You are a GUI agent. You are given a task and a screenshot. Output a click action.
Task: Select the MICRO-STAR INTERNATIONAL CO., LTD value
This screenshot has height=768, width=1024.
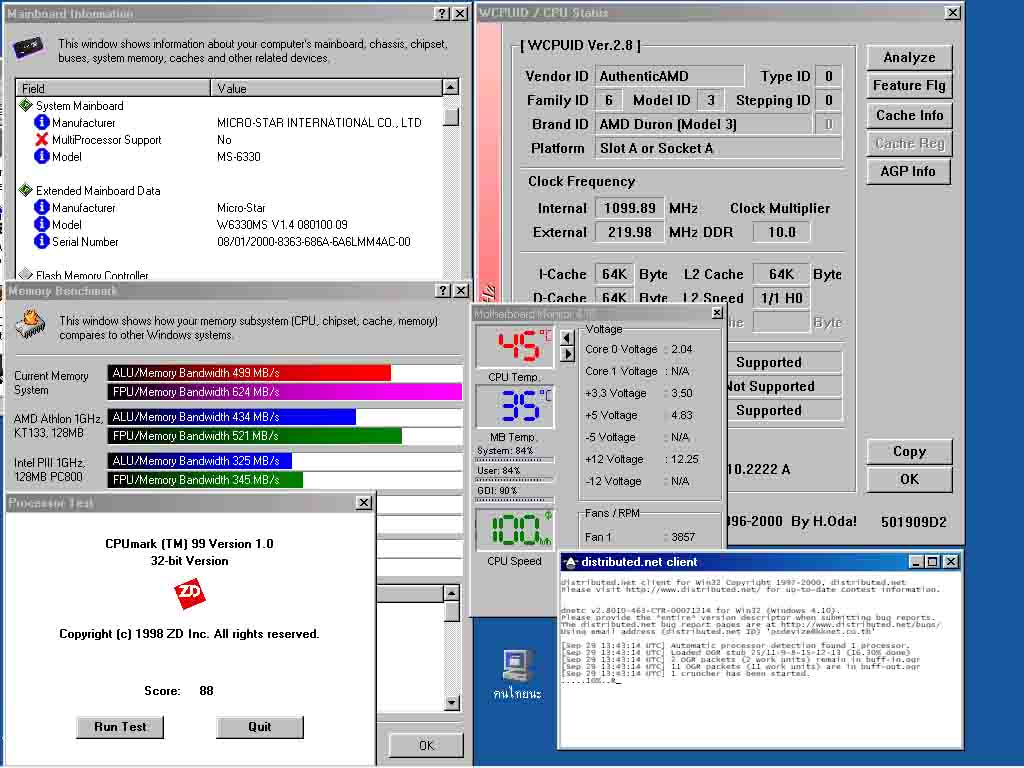tap(319, 123)
